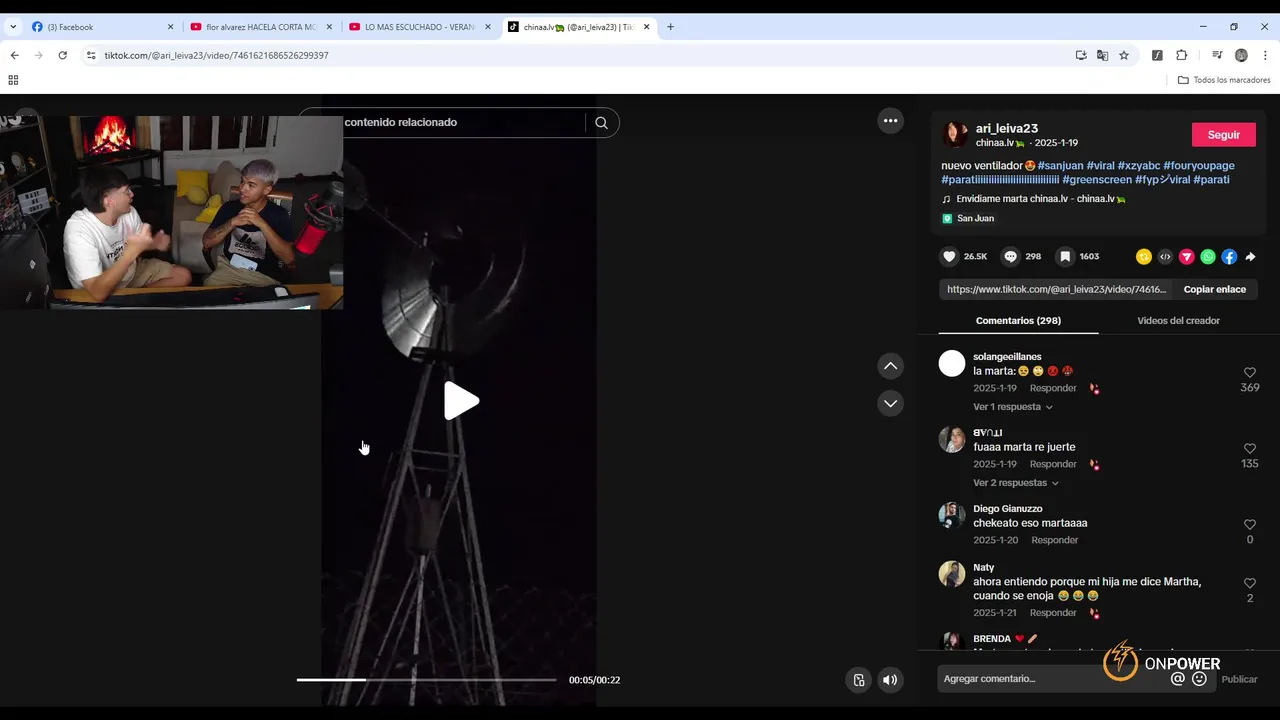Like the video with the heart icon

(949, 257)
